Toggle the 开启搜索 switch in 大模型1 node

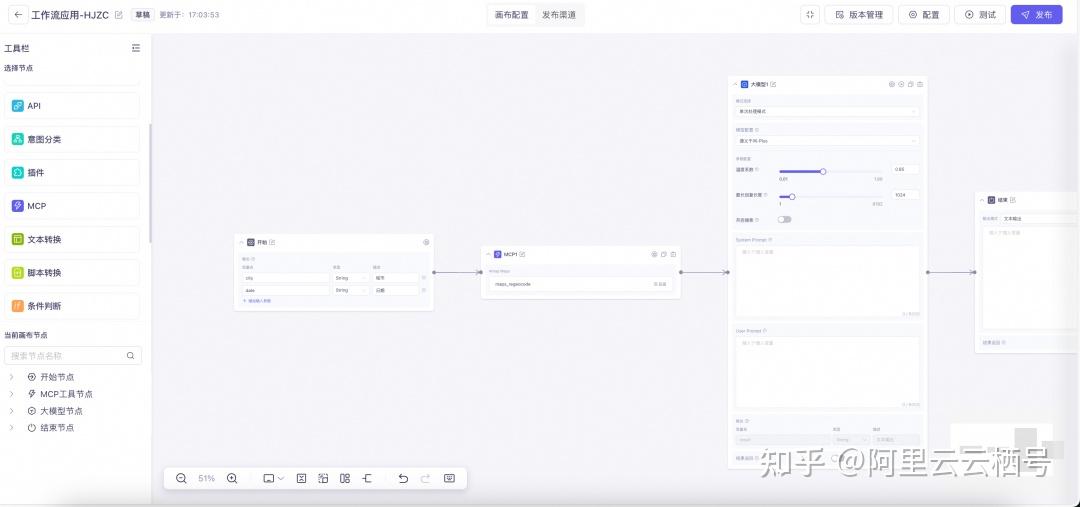(785, 219)
